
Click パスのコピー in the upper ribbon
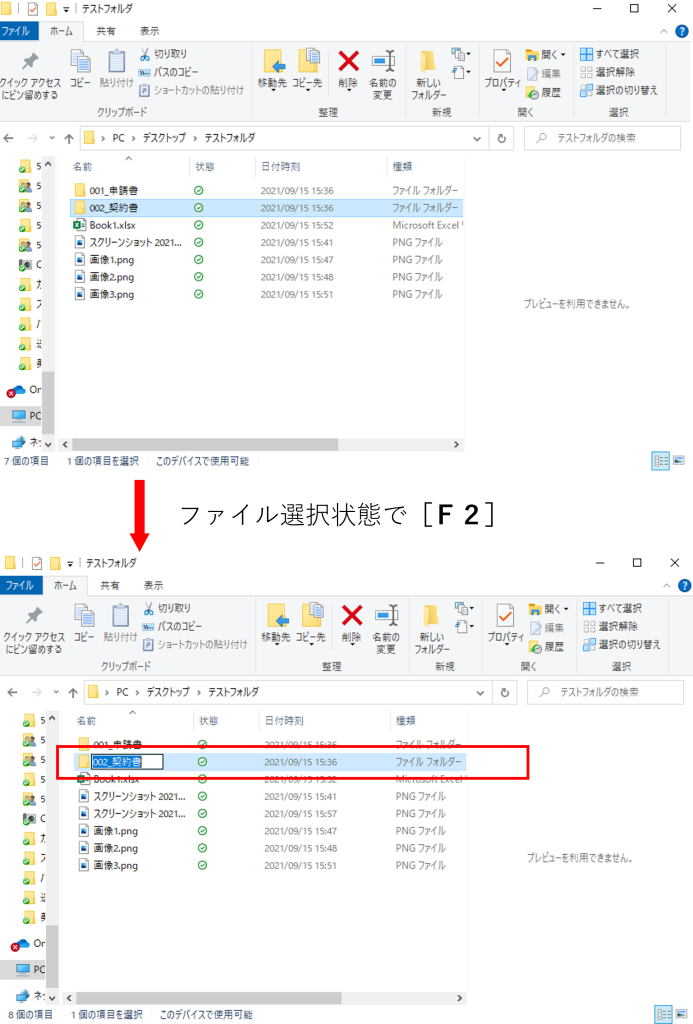coord(168,72)
